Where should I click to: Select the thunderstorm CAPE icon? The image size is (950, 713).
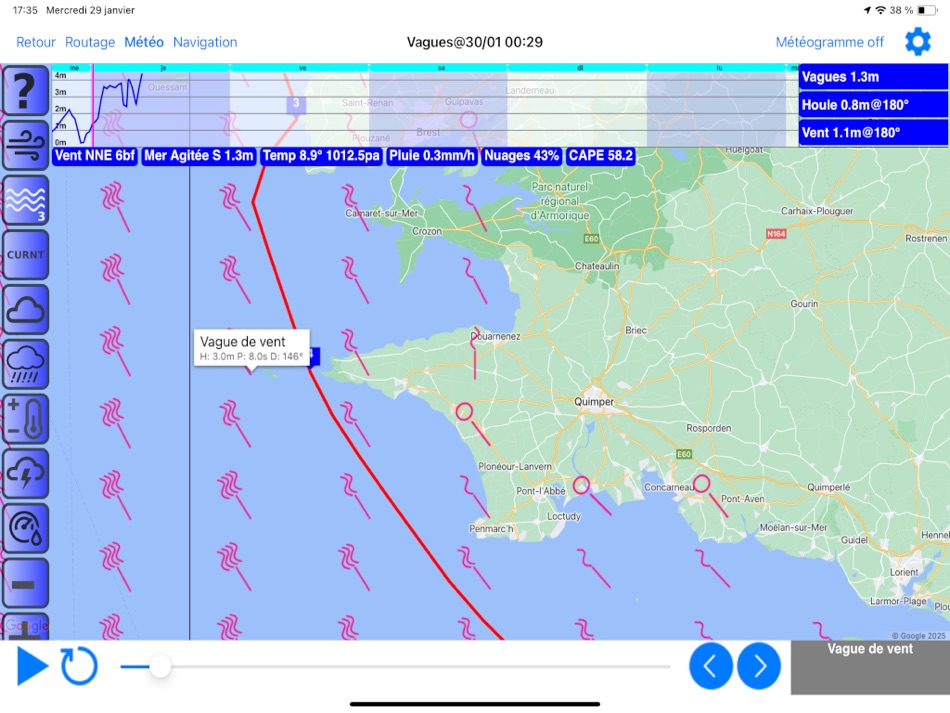click(25, 473)
